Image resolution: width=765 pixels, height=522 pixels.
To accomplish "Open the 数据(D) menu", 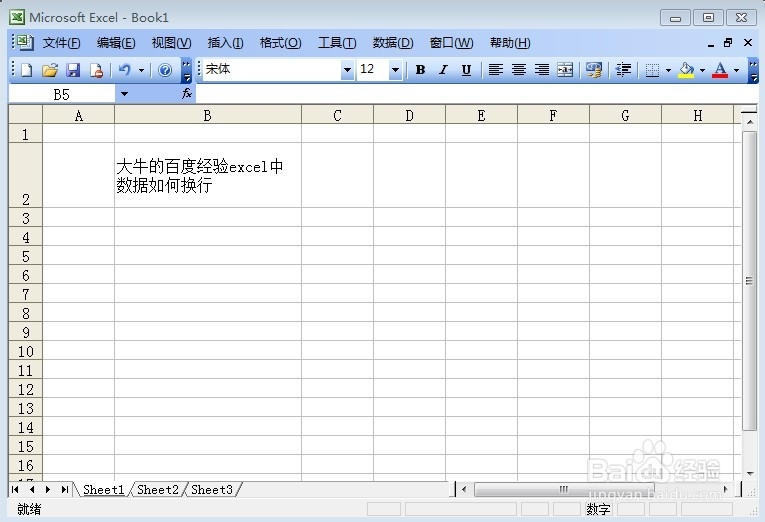I will coord(393,43).
